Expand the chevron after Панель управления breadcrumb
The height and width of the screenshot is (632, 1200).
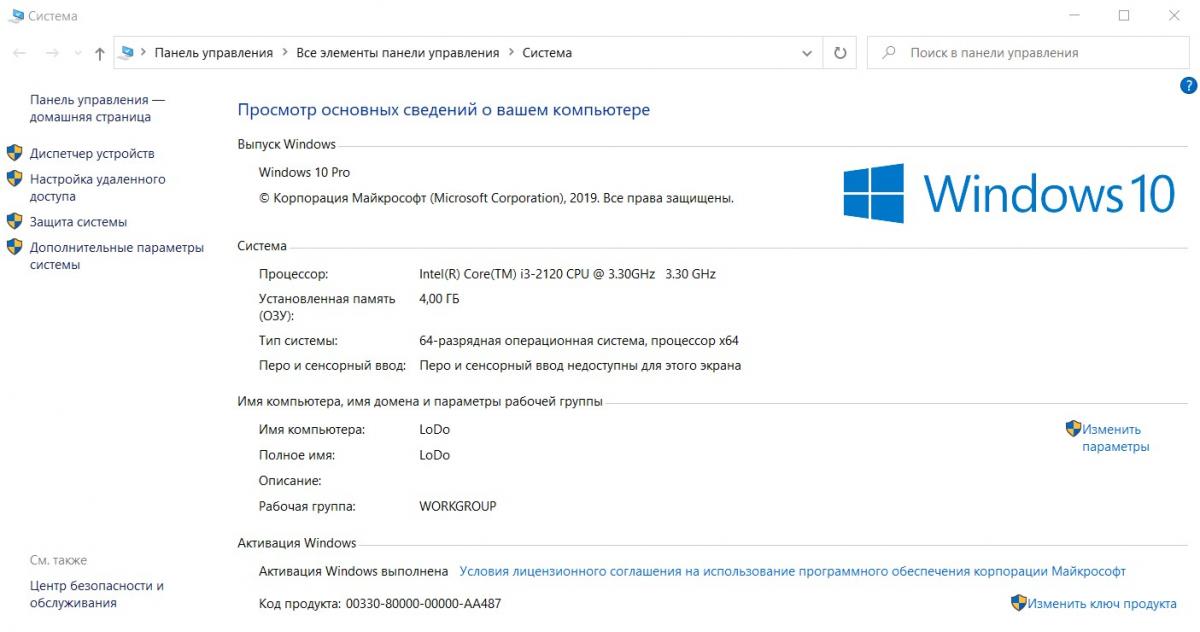tap(284, 53)
